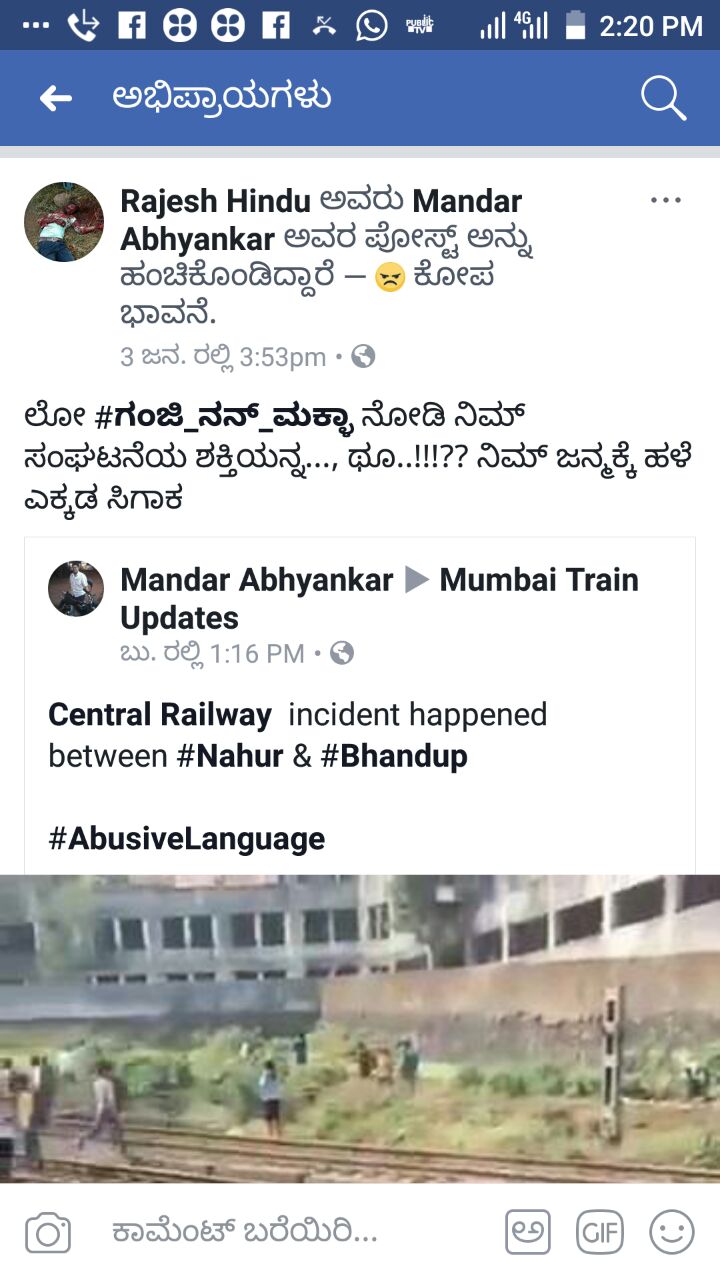720x1280 pixels.
Task: Open Mandar Abhyankar link in share header
Action: (320, 220)
